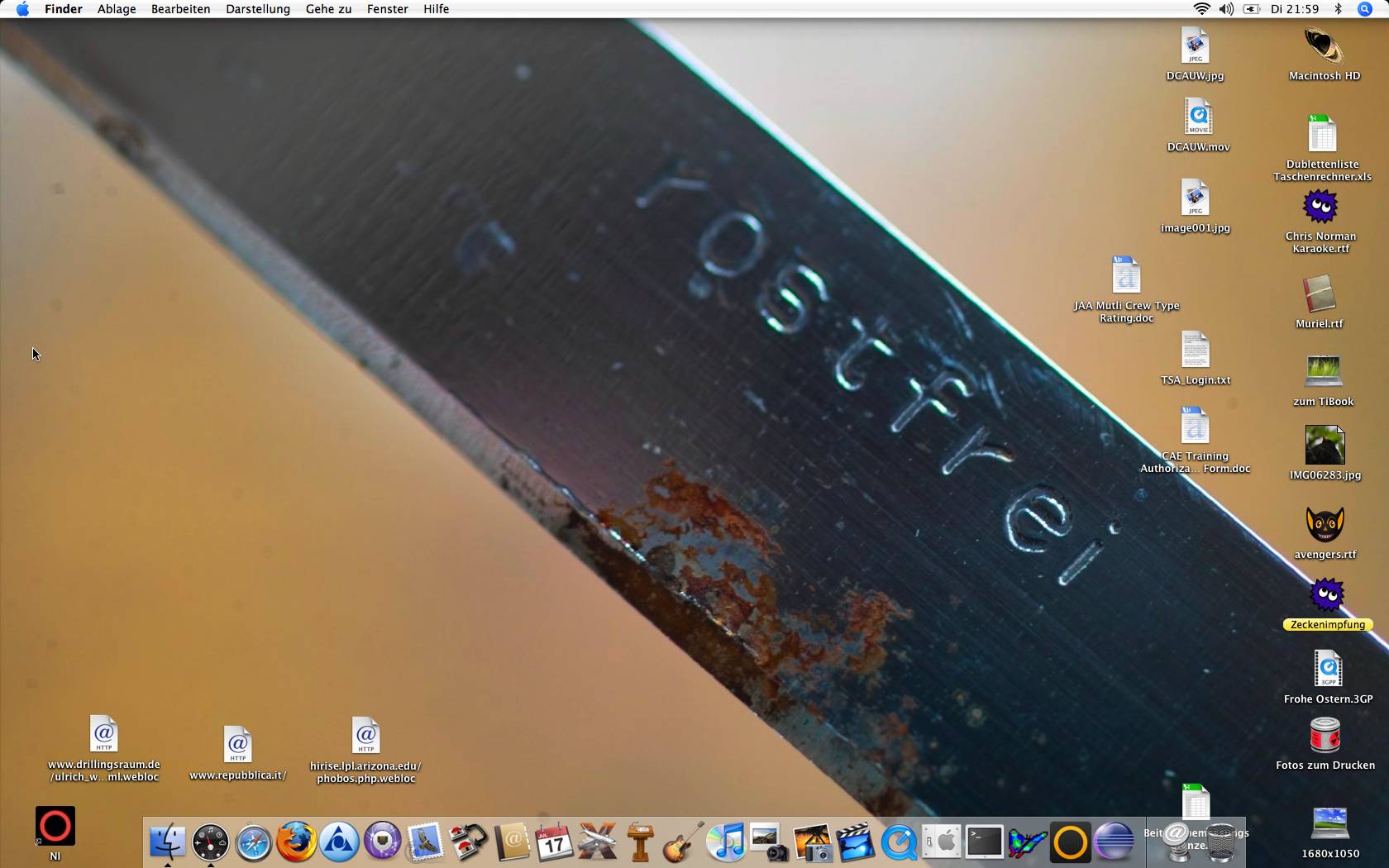1389x868 pixels.
Task: Open the Bearbeiten menu
Action: 180,9
